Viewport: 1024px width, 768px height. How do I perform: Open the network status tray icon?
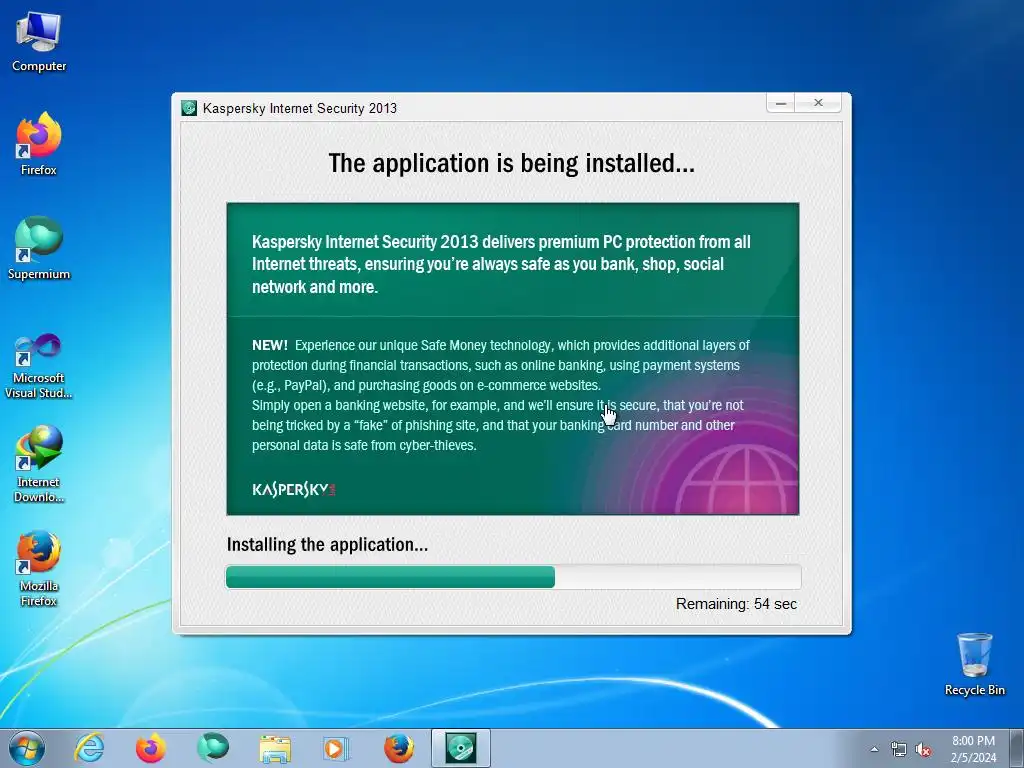tap(899, 750)
